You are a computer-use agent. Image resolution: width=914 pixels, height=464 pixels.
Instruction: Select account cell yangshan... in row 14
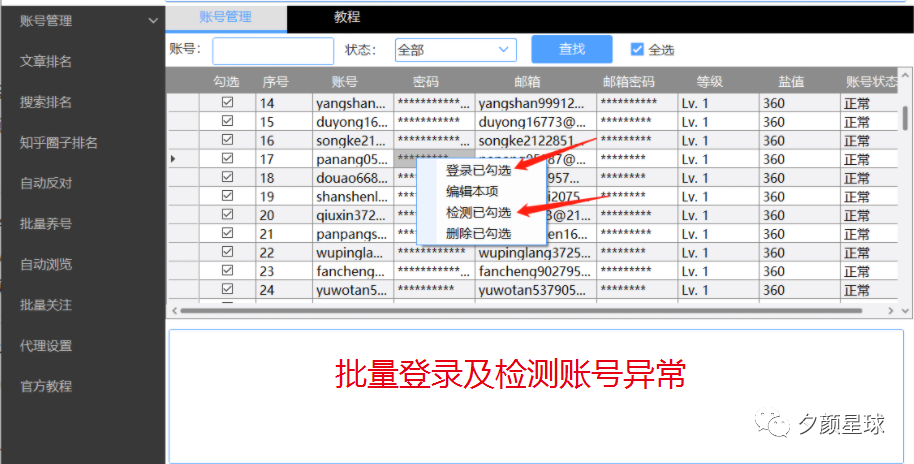point(353,103)
